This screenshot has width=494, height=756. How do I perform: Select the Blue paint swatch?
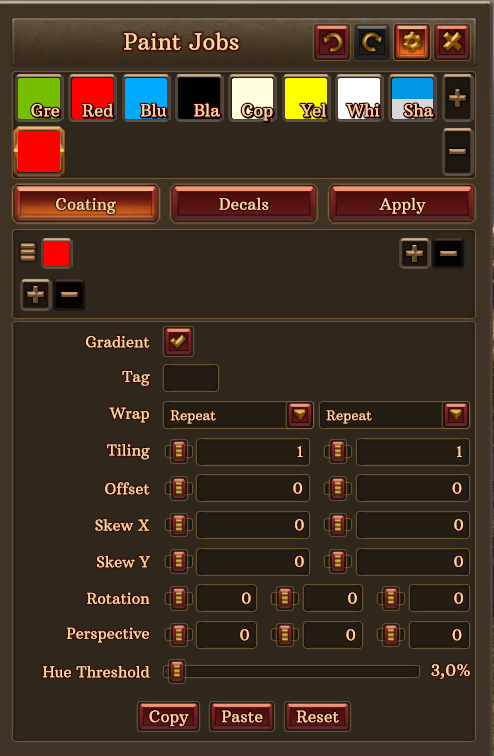(146, 98)
